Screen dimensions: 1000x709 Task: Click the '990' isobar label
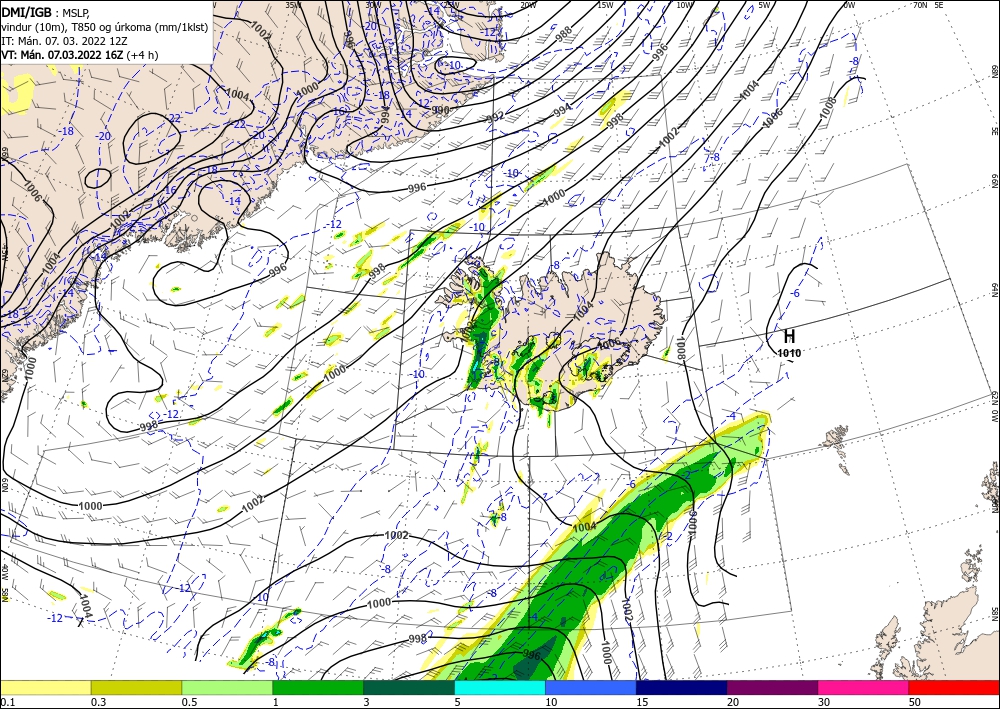click(441, 110)
